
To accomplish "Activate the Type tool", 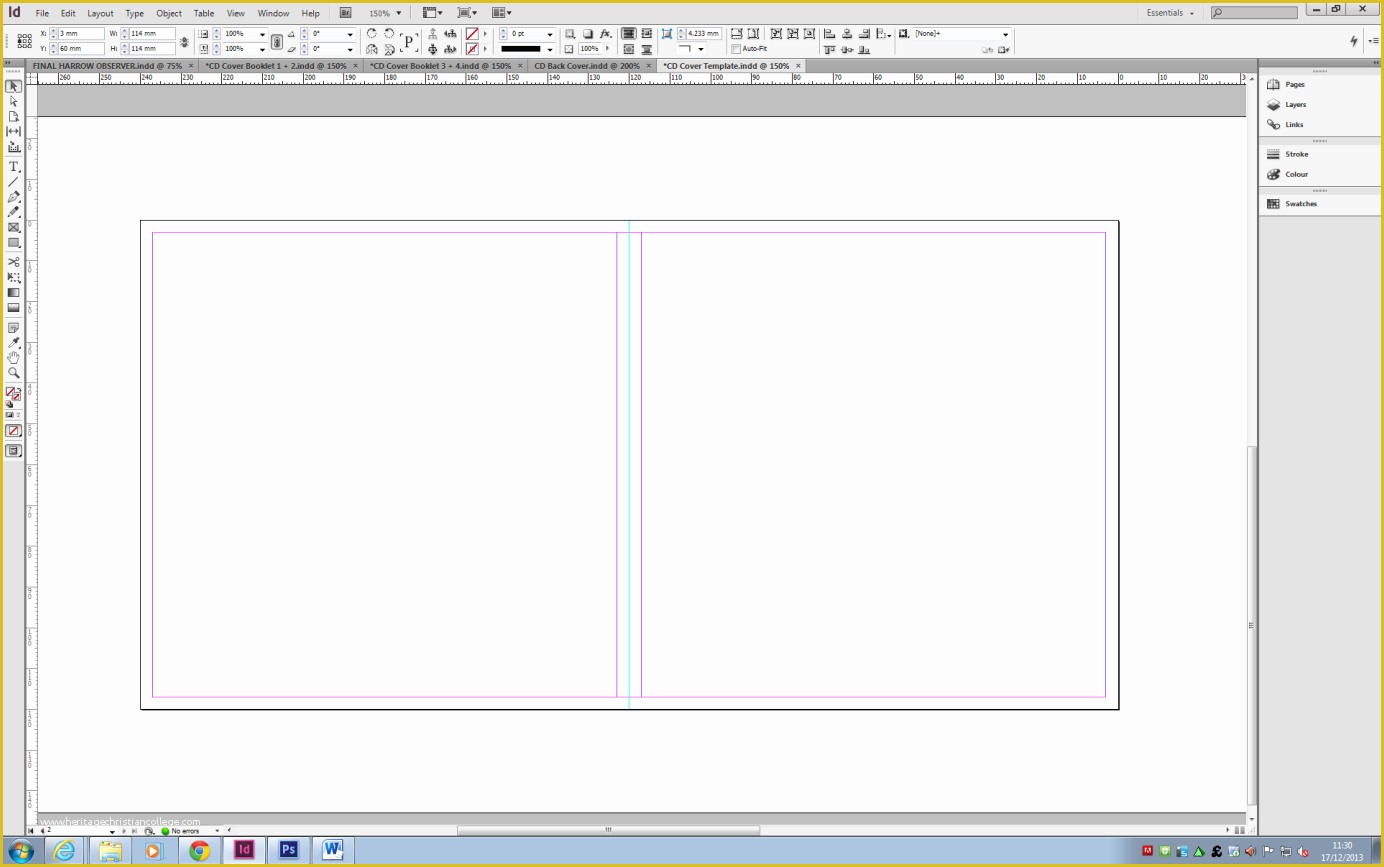I will point(13,167).
